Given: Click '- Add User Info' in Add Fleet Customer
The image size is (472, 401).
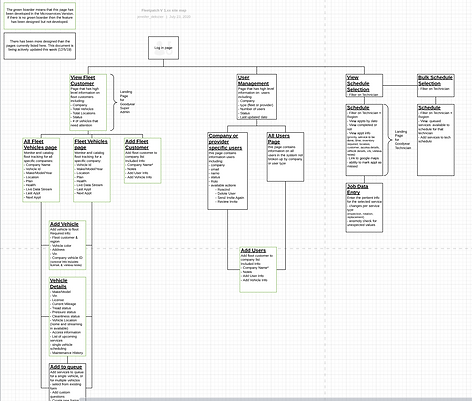Looking at the screenshot, I should pos(137,173).
